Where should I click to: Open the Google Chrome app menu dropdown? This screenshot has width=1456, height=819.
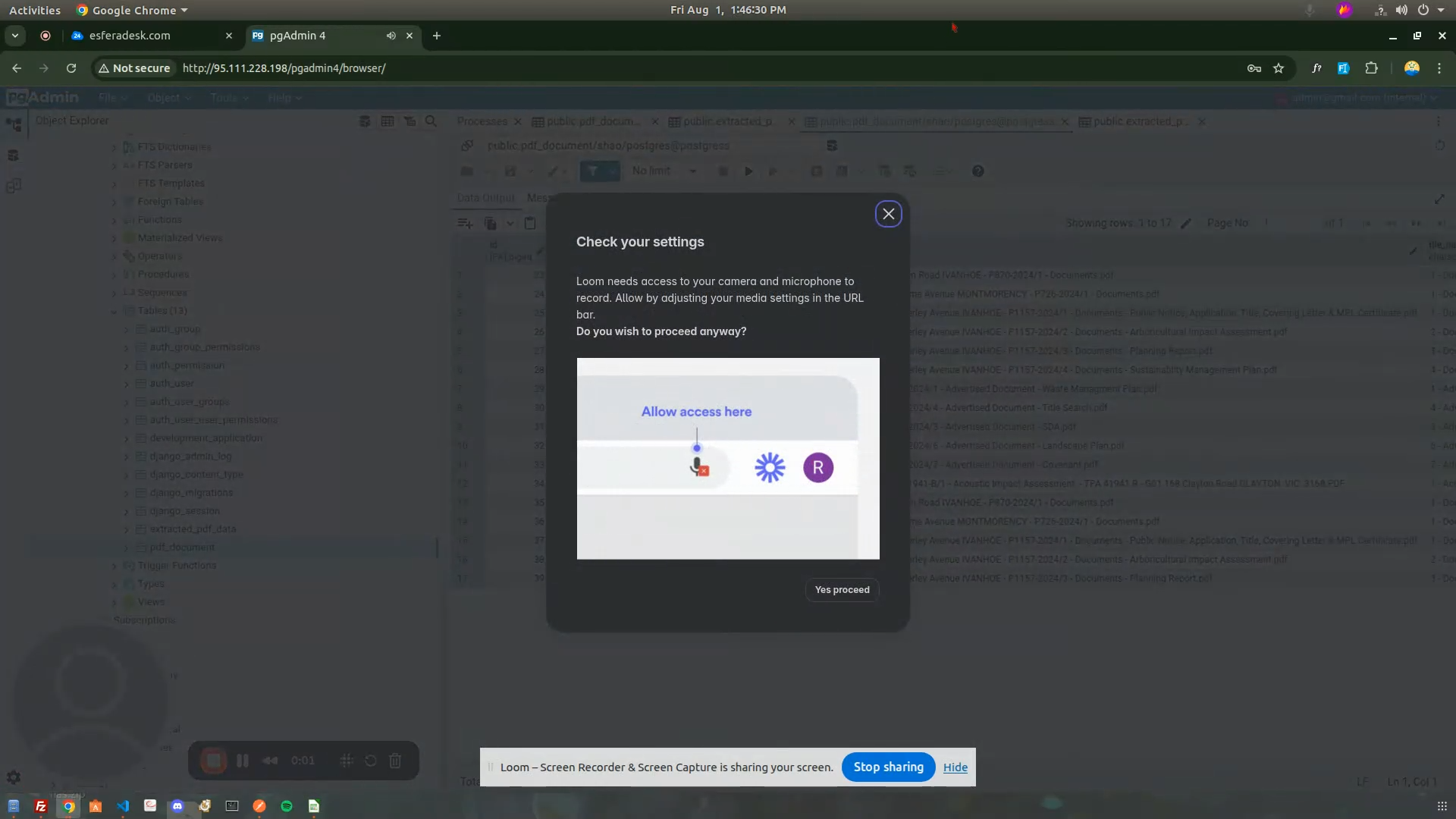pos(133,10)
